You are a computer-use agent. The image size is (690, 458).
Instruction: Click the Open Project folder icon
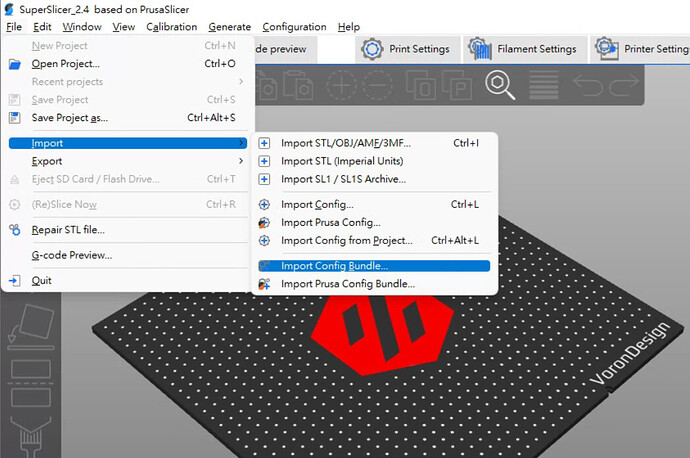[15, 64]
